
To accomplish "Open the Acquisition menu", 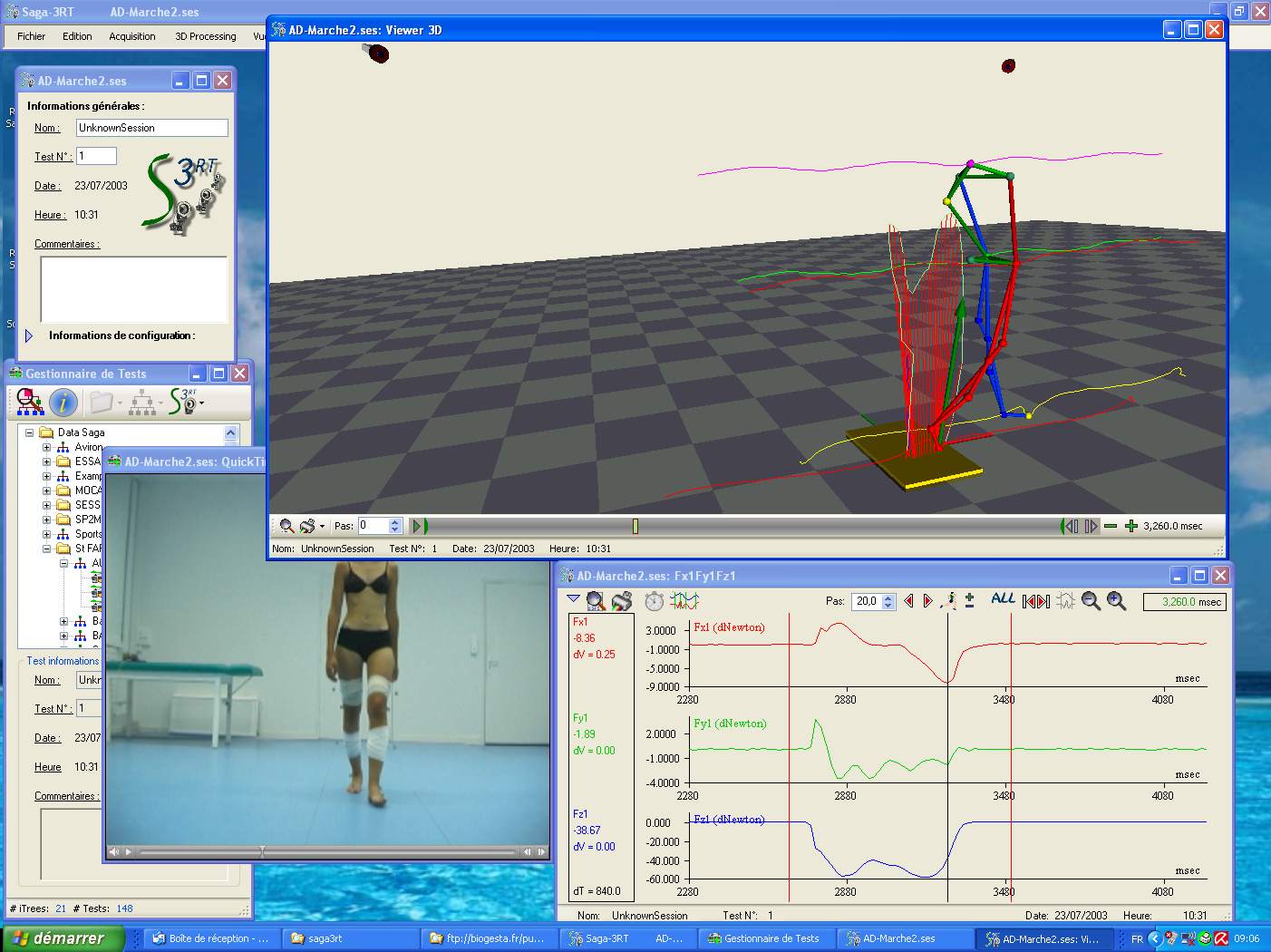I will click(x=132, y=36).
